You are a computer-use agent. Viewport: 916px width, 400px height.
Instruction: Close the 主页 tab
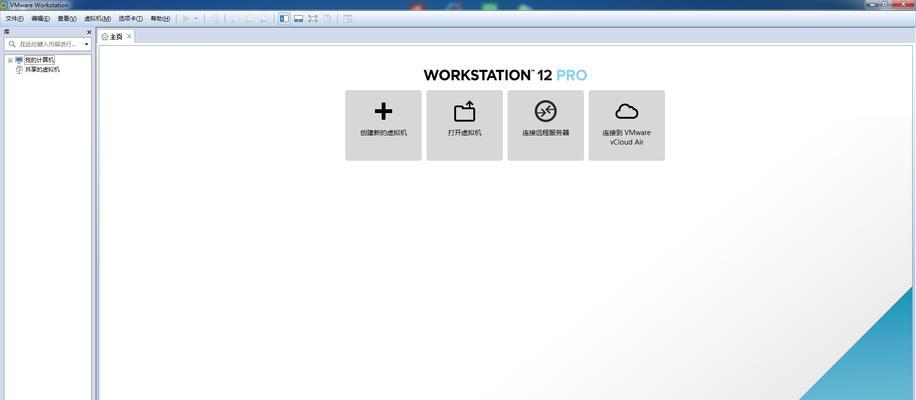pos(129,36)
